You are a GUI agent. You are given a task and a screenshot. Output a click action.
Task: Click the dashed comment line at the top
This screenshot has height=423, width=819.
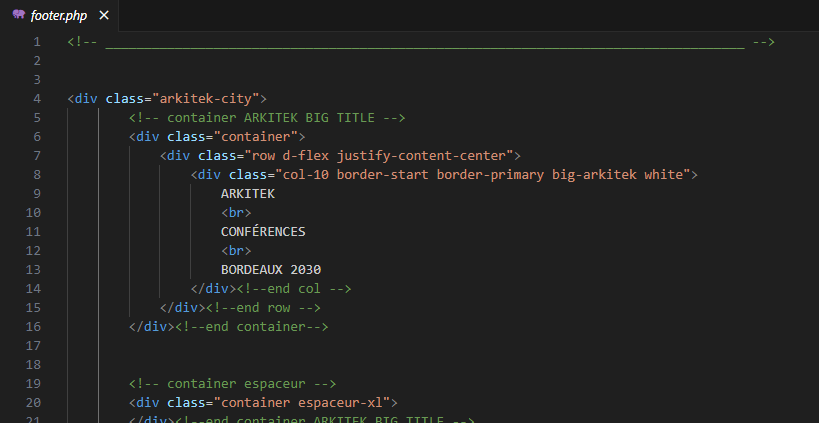[x=422, y=42]
